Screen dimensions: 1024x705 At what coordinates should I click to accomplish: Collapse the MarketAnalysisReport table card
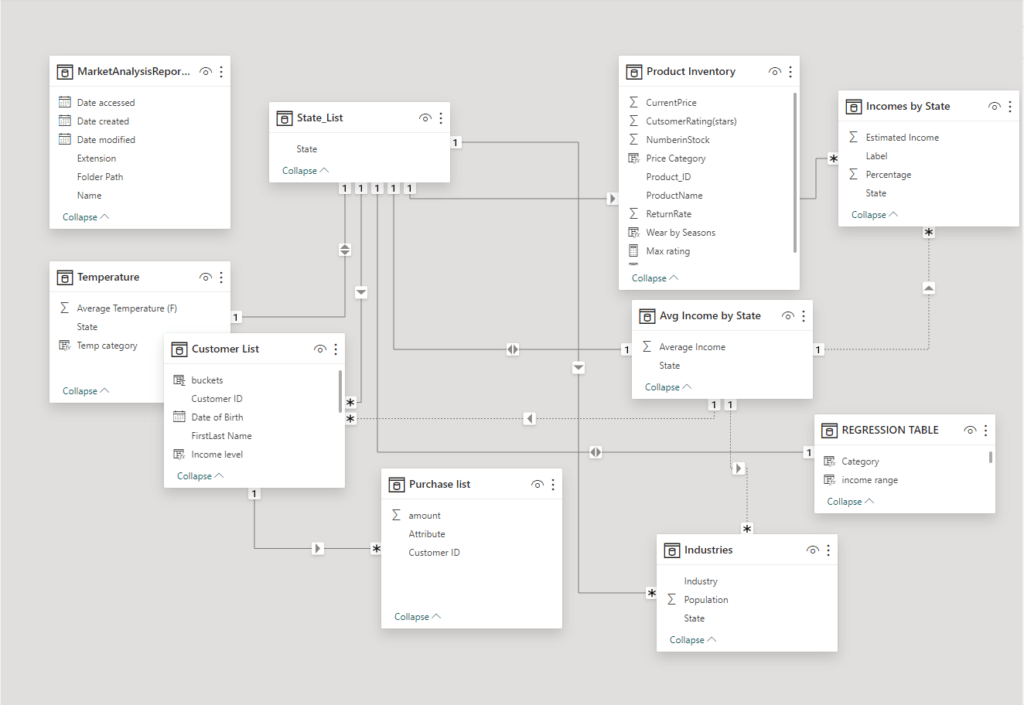tap(86, 217)
